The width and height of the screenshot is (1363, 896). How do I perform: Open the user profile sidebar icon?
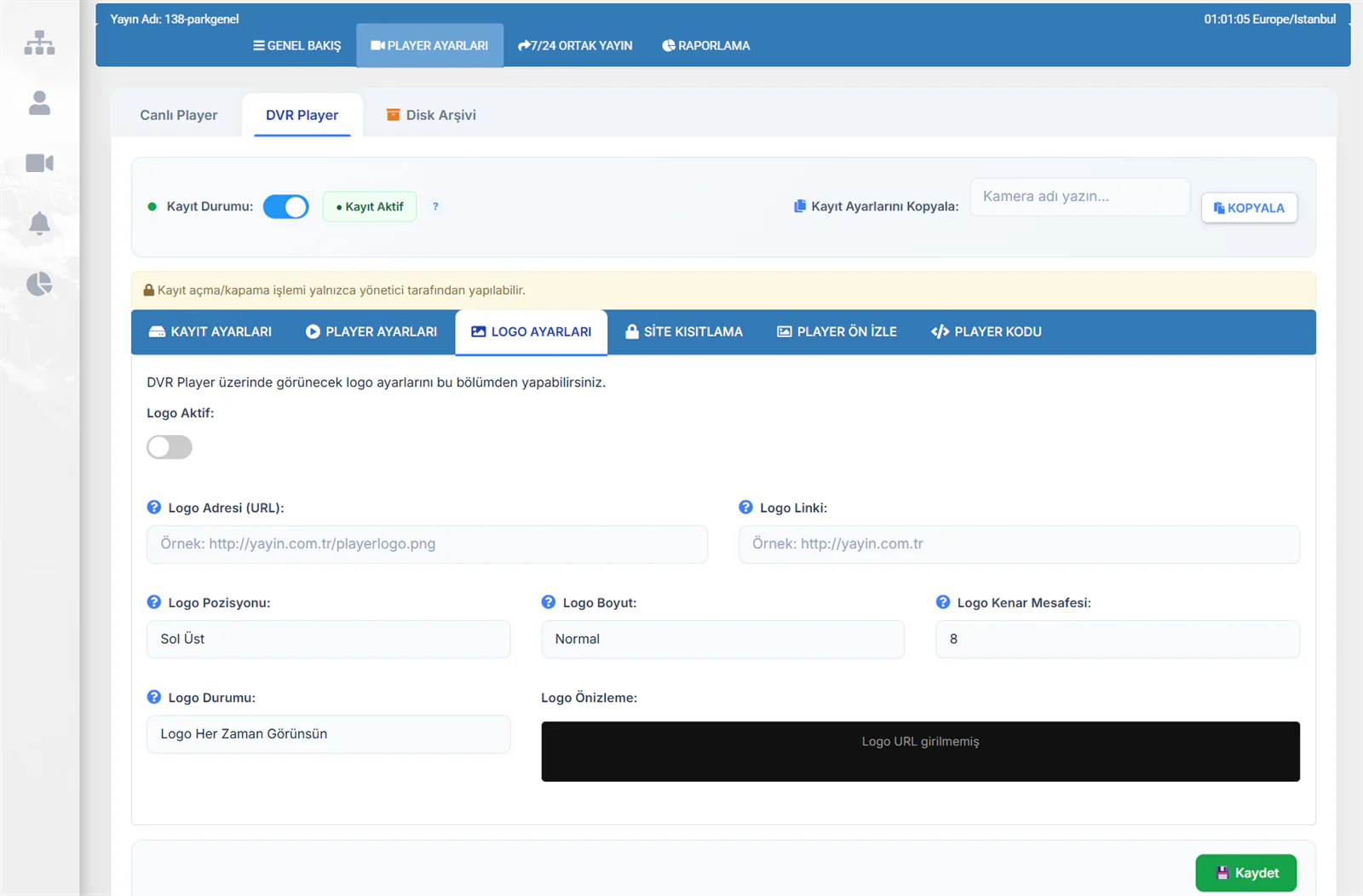pos(39,103)
